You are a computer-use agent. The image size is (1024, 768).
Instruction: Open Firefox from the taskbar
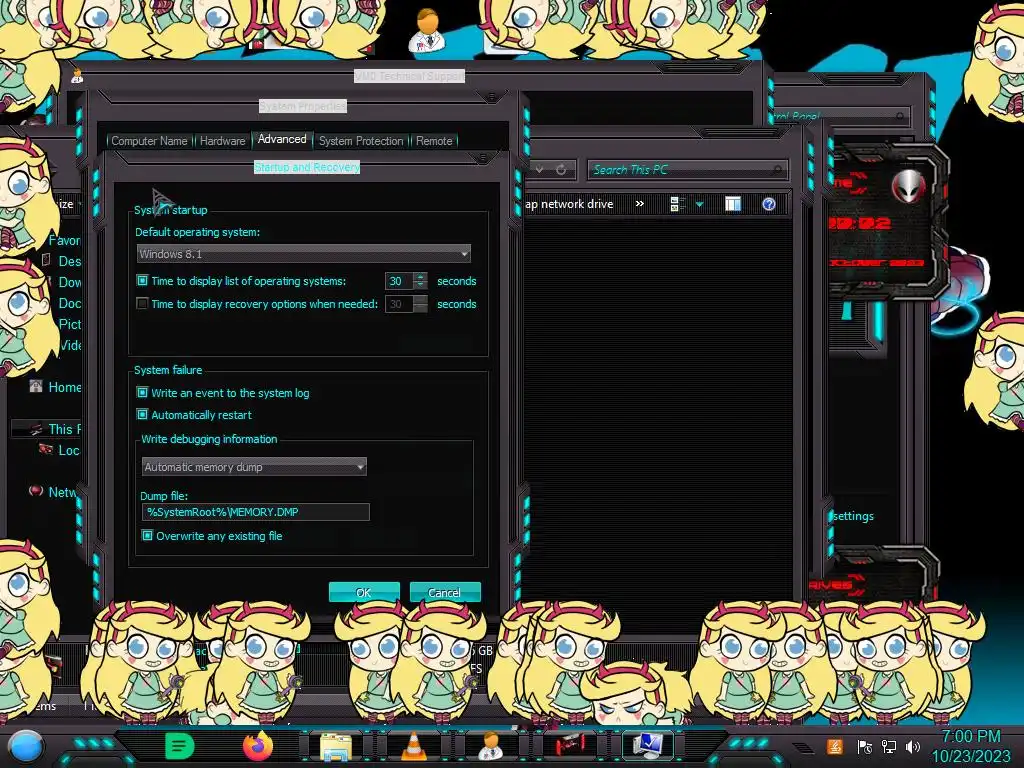[257, 746]
